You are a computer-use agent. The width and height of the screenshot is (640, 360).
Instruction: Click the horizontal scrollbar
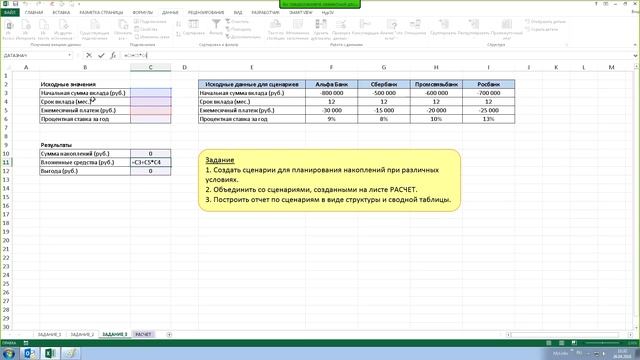568,334
